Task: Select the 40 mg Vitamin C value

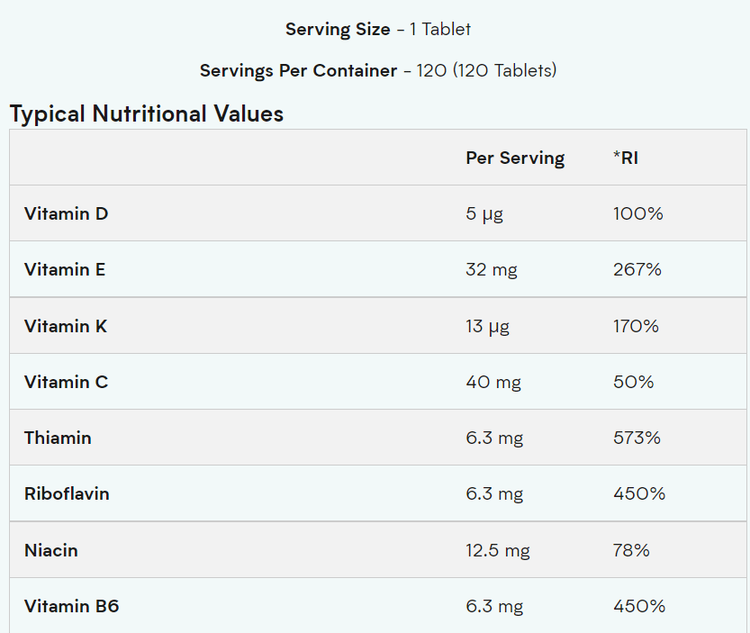Action: point(493,382)
